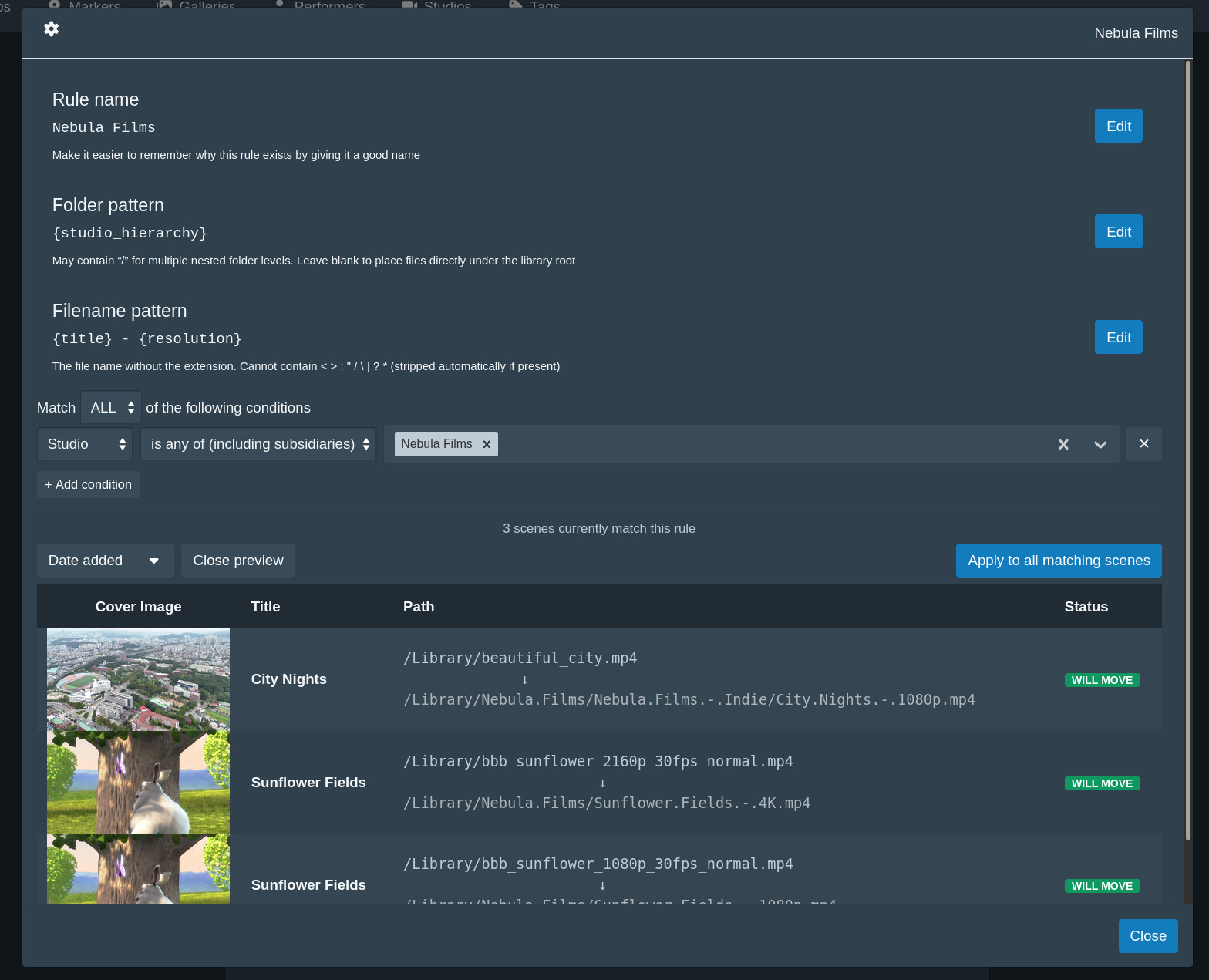Click the {title} - {resolution} pattern value
Viewport: 1209px width, 980px height.
[x=147, y=338]
